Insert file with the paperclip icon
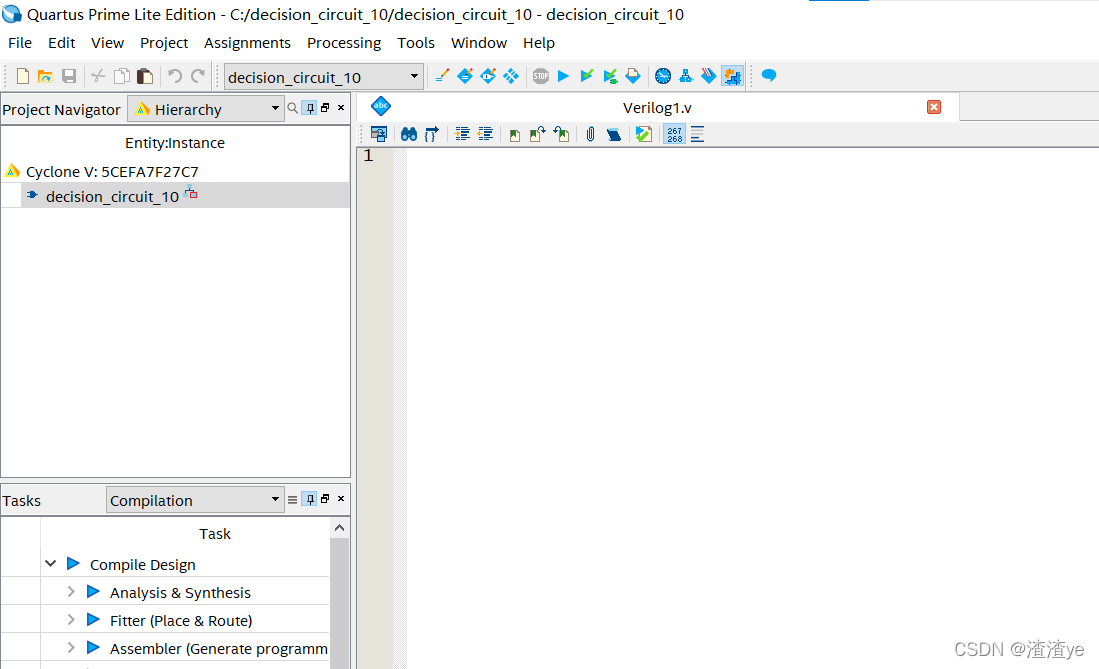Image resolution: width=1099 pixels, height=669 pixels. click(x=590, y=134)
